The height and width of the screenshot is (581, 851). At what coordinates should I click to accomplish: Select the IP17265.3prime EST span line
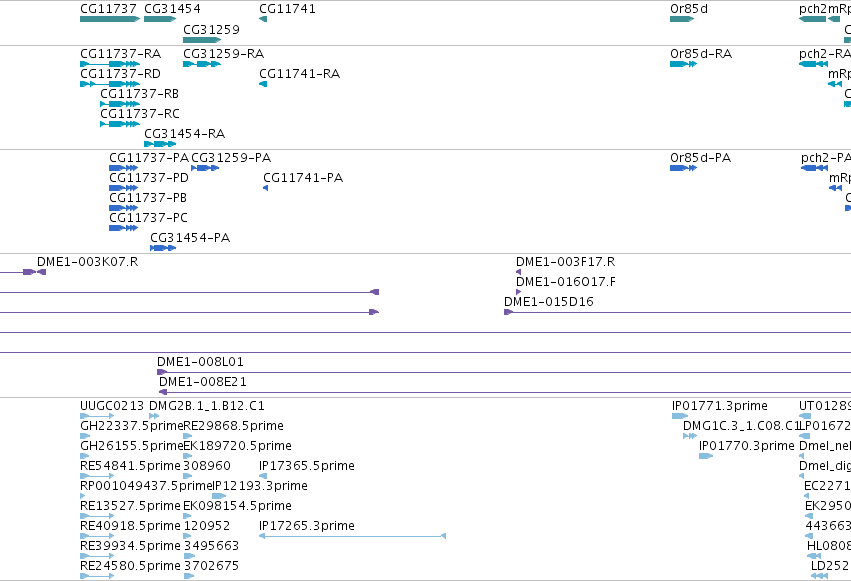(x=353, y=536)
